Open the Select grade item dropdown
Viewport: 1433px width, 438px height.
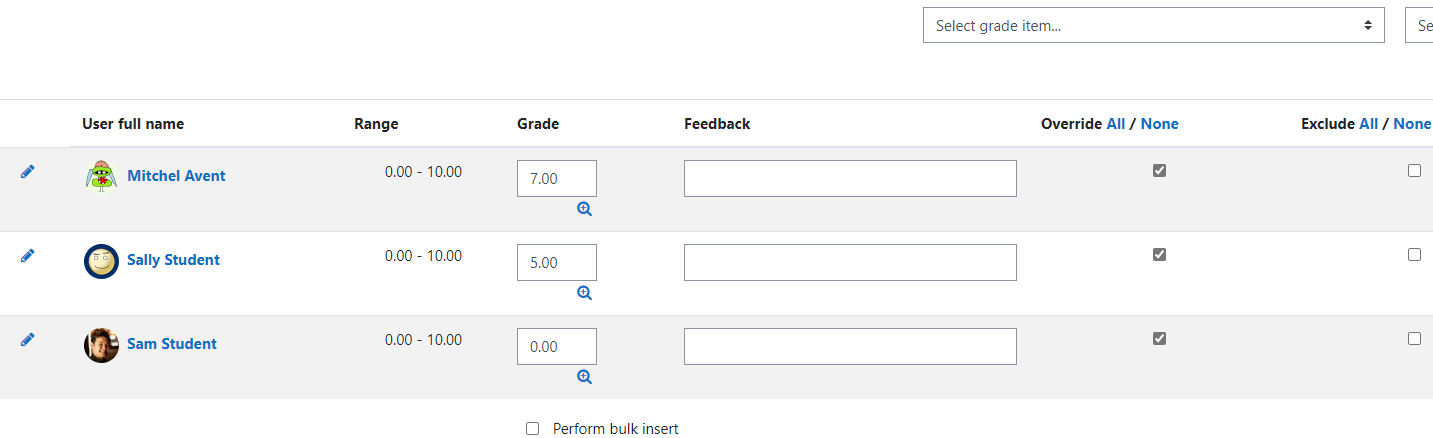tap(1153, 26)
